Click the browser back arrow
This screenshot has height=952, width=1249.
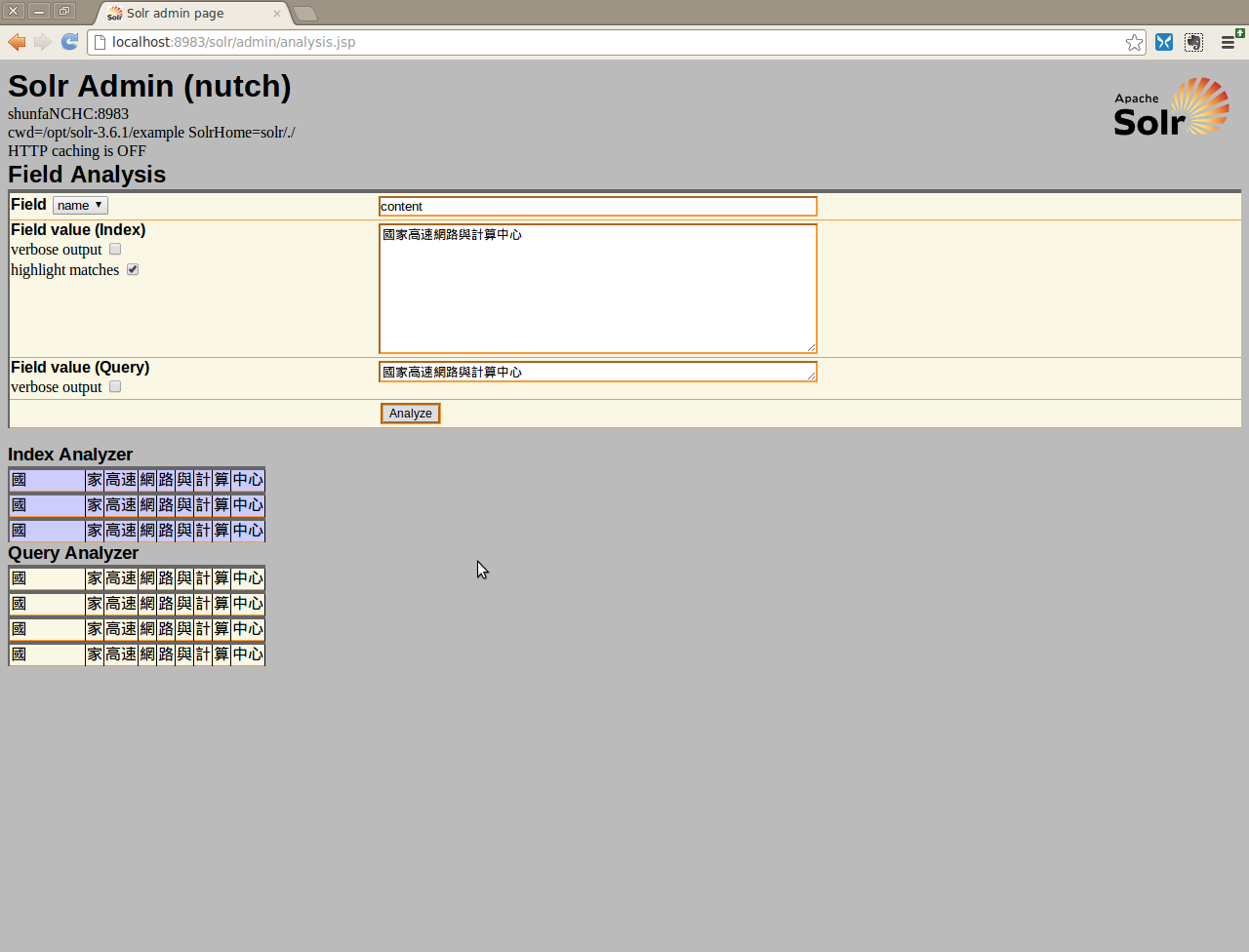(x=17, y=42)
